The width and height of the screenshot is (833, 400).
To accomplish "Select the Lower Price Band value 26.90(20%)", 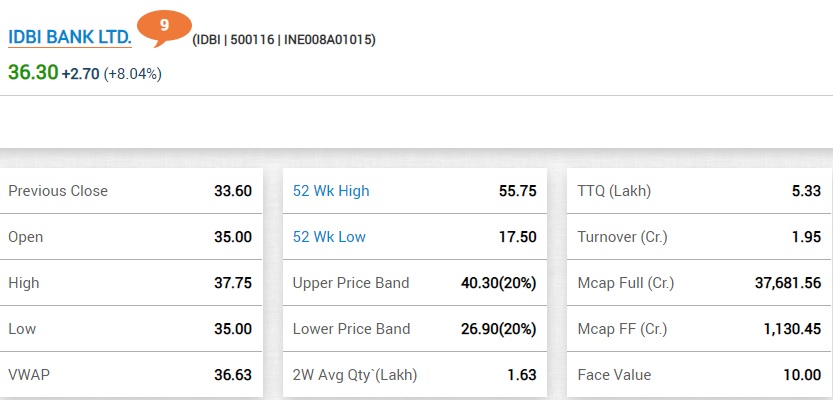I will [x=499, y=329].
